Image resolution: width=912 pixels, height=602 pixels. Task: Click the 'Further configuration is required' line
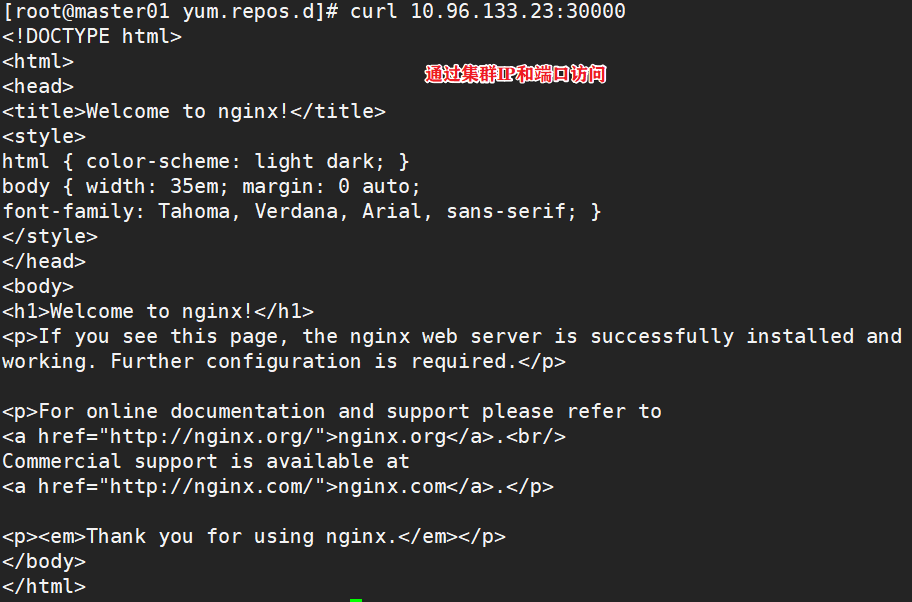284,362
